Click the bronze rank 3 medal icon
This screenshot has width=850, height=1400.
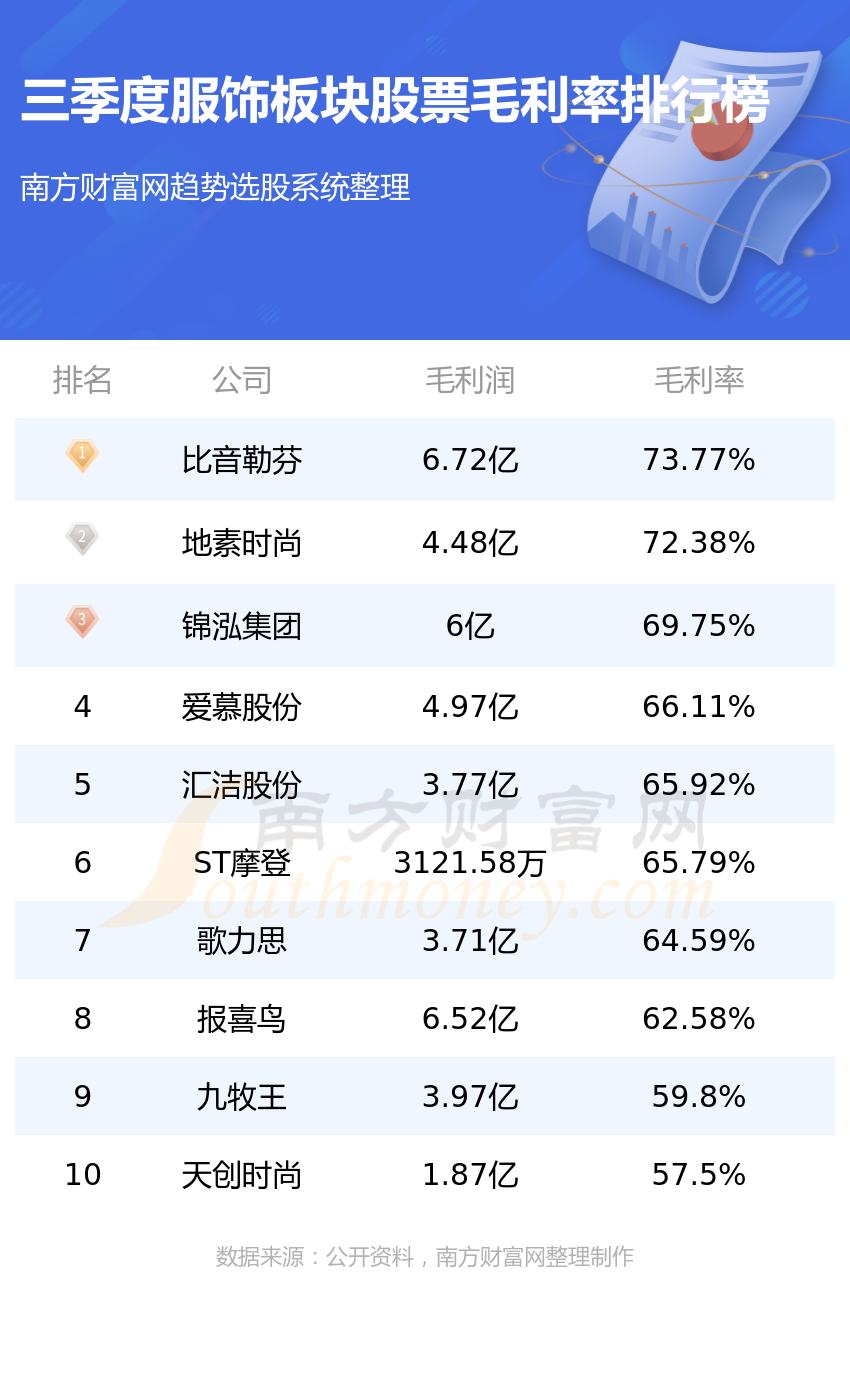(82, 622)
